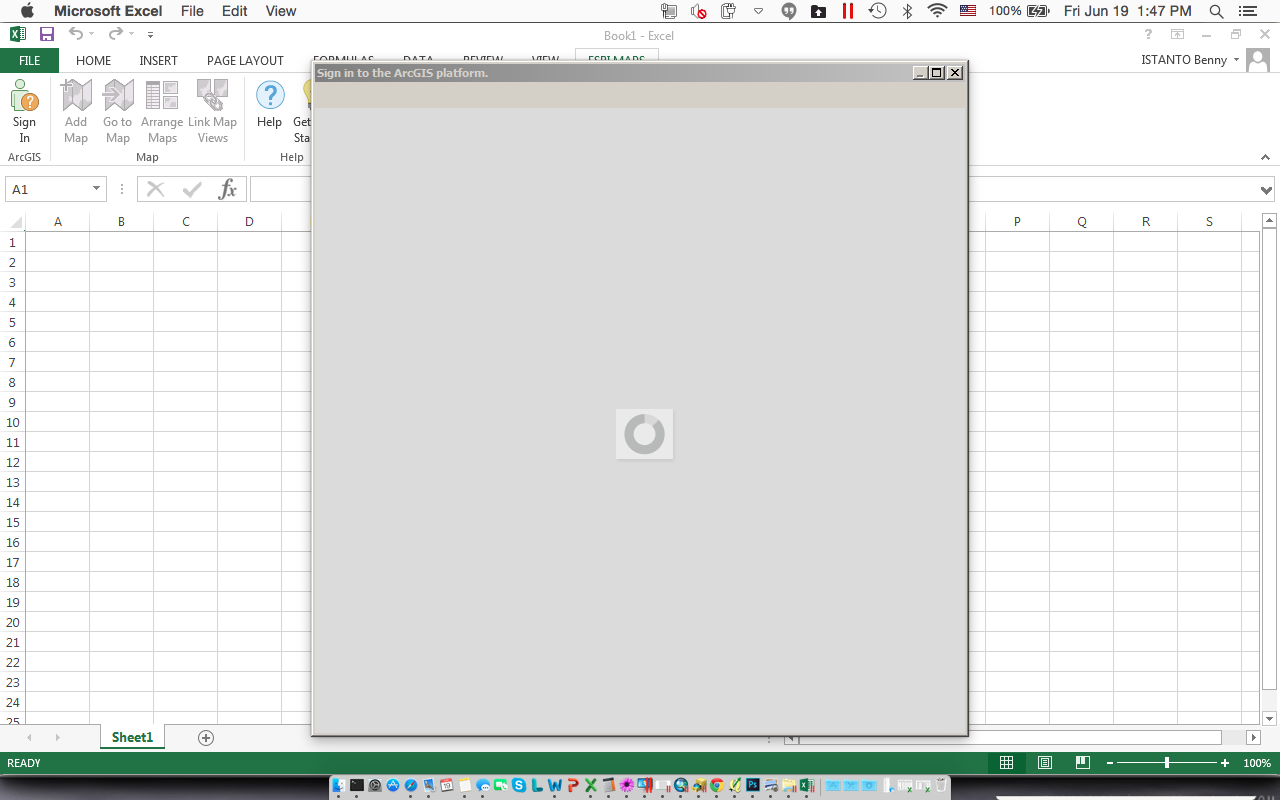Screen dimensions: 1280x800
Task: Open Skype from the Dock
Action: point(519,786)
